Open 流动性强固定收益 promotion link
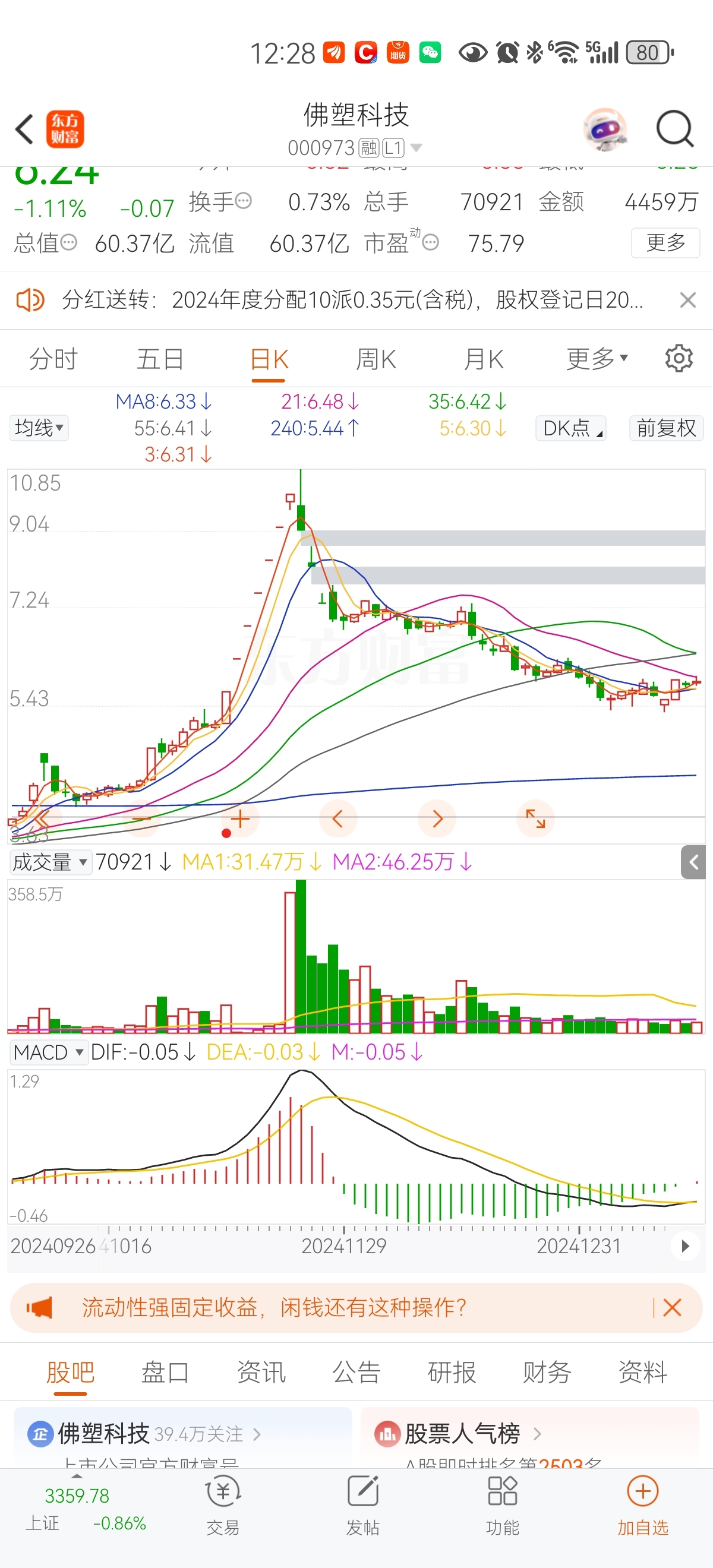 click(x=274, y=1307)
